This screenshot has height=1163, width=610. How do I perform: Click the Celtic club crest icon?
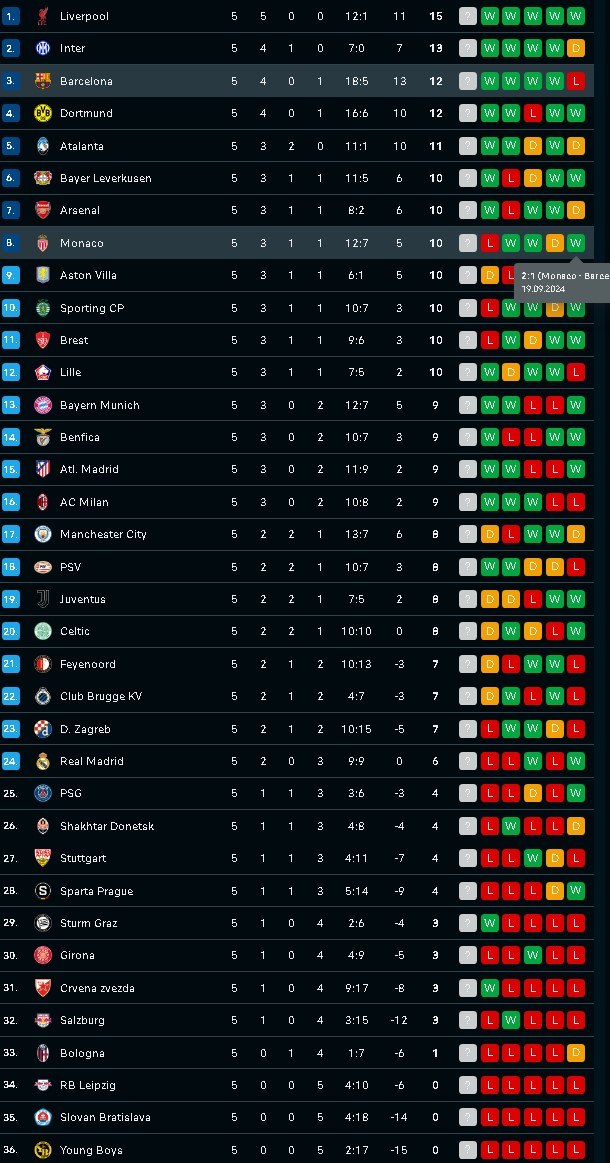pyautogui.click(x=43, y=631)
